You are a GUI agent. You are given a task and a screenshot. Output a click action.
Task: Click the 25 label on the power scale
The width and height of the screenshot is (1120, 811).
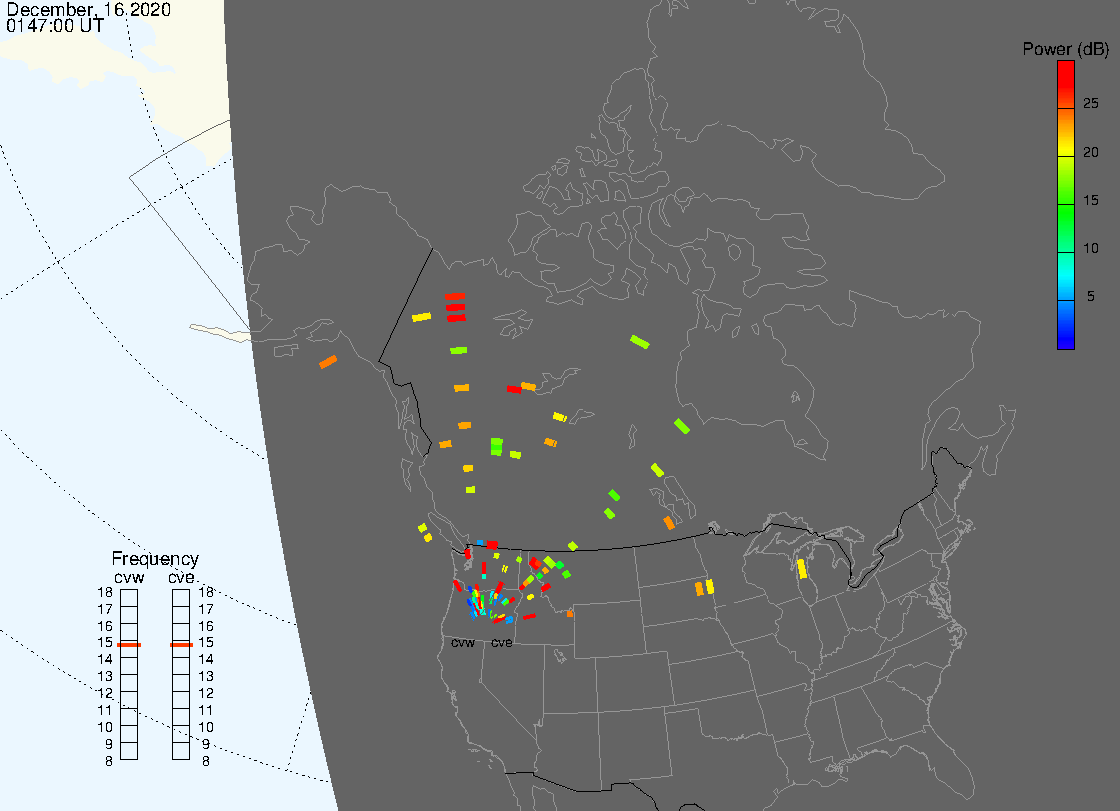pos(1091,104)
